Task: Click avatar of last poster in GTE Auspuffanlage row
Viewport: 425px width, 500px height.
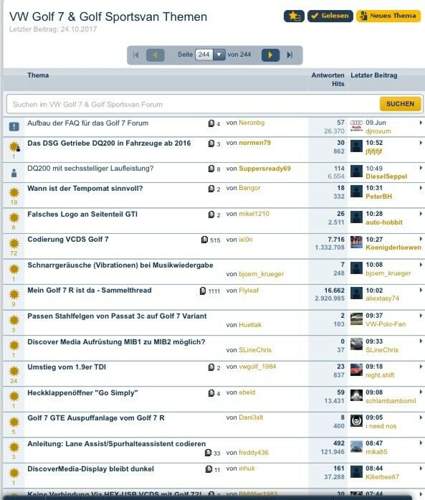Action: [x=356, y=421]
